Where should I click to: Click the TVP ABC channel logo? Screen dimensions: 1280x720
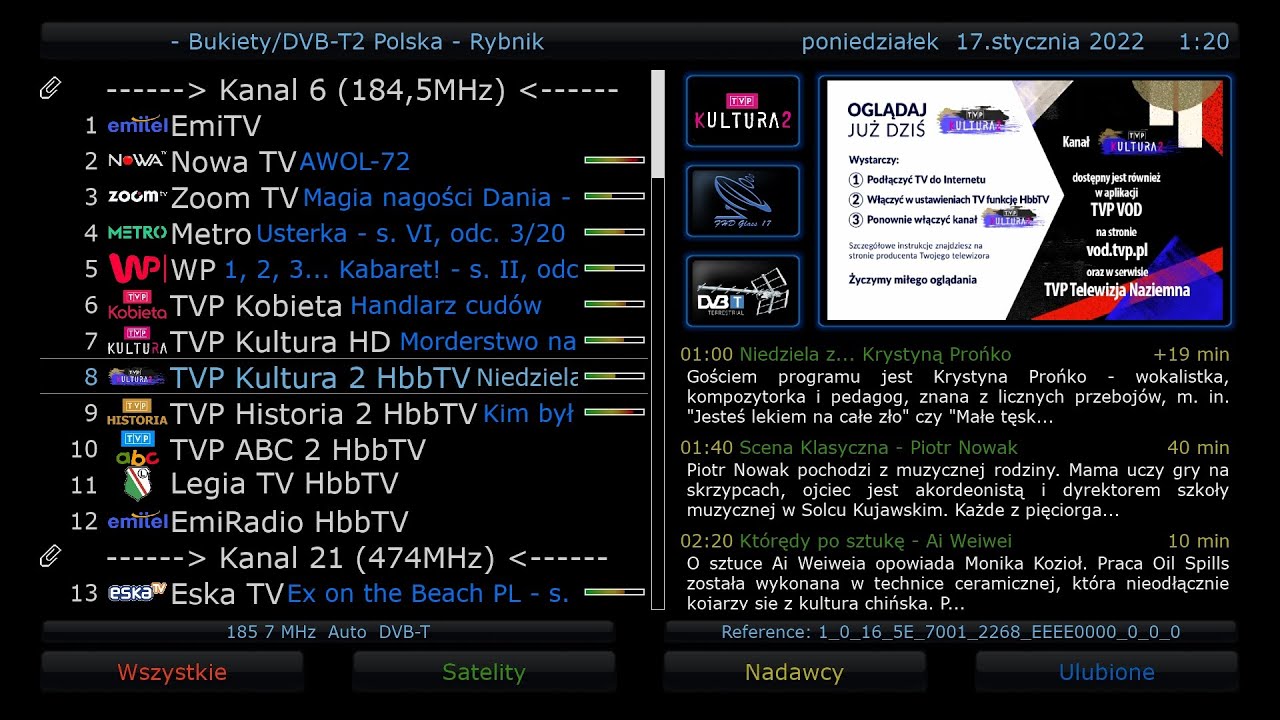click(x=137, y=449)
